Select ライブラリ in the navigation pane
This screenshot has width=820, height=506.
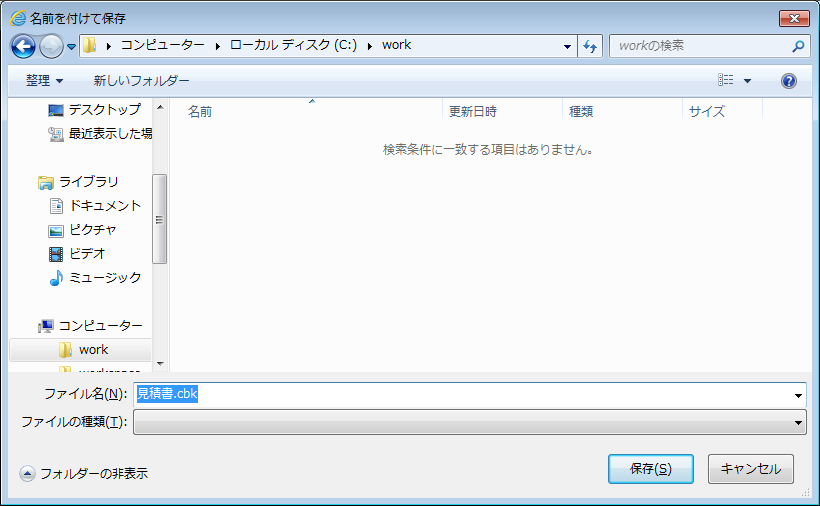(x=89, y=182)
